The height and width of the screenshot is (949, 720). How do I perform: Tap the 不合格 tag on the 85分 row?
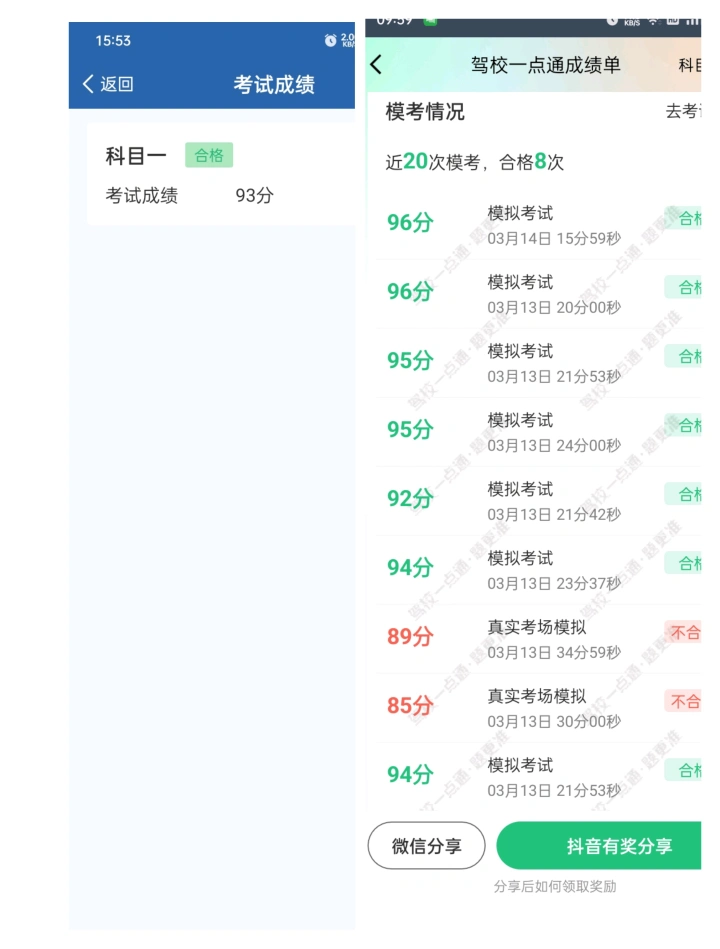click(682, 701)
